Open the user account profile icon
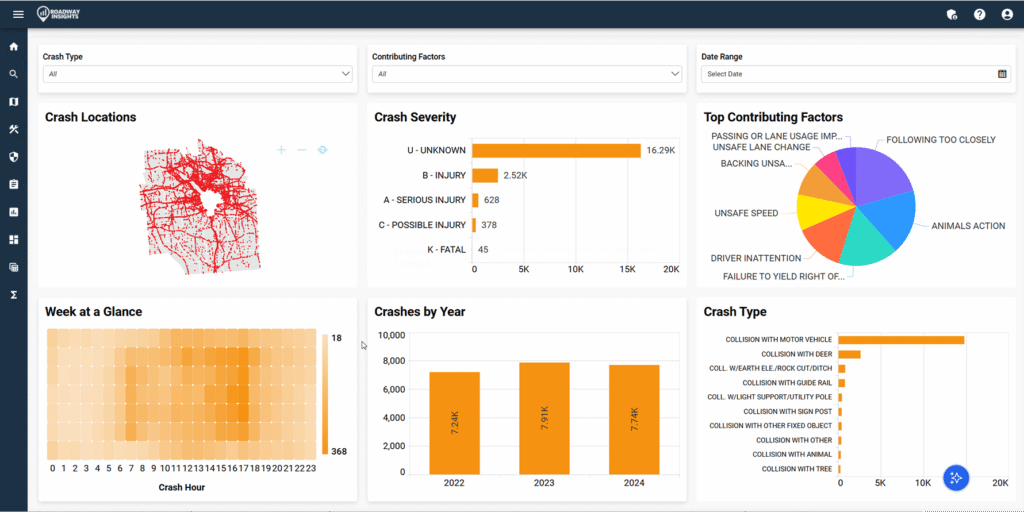 point(1006,14)
